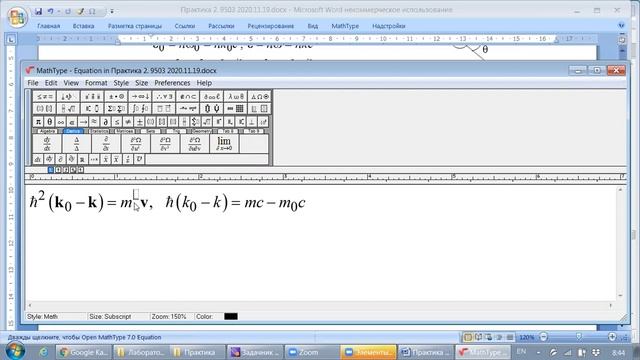Image resolution: width=640 pixels, height=360 pixels.
Task: Save document via Word quick access toolbar
Action: [38, 11]
